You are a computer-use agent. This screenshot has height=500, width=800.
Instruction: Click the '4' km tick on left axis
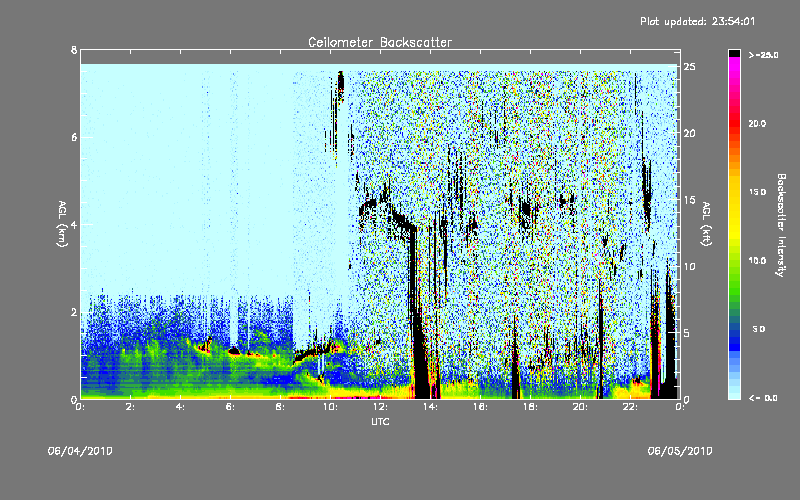tap(74, 224)
